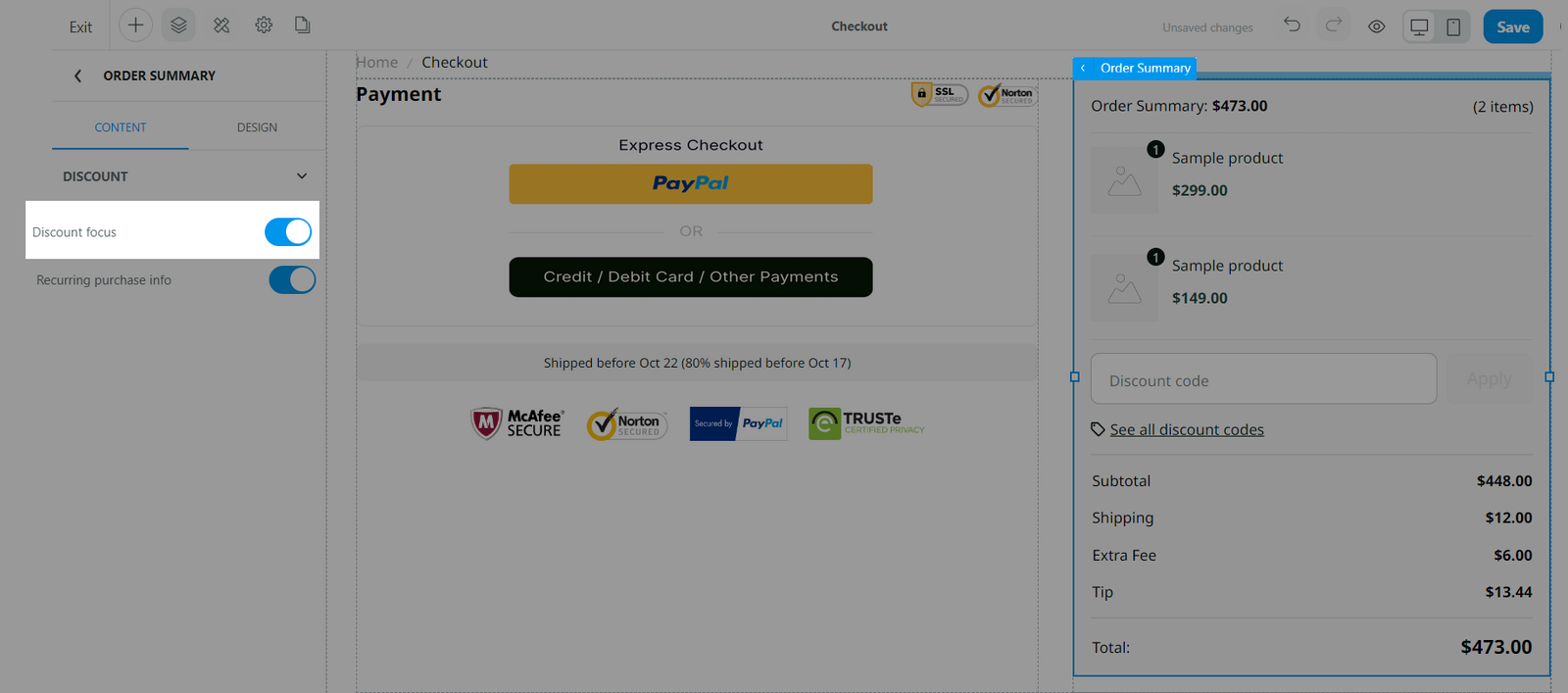Viewport: 1568px width, 693px height.
Task: Choose Credit / Debit Card / Other Payments
Action: (x=691, y=276)
